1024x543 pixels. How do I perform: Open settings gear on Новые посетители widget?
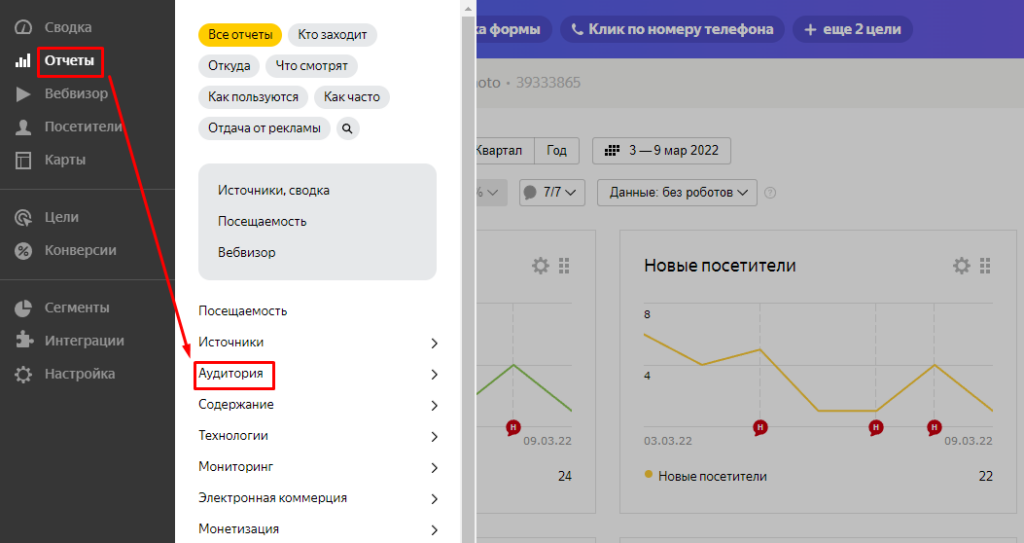(961, 265)
